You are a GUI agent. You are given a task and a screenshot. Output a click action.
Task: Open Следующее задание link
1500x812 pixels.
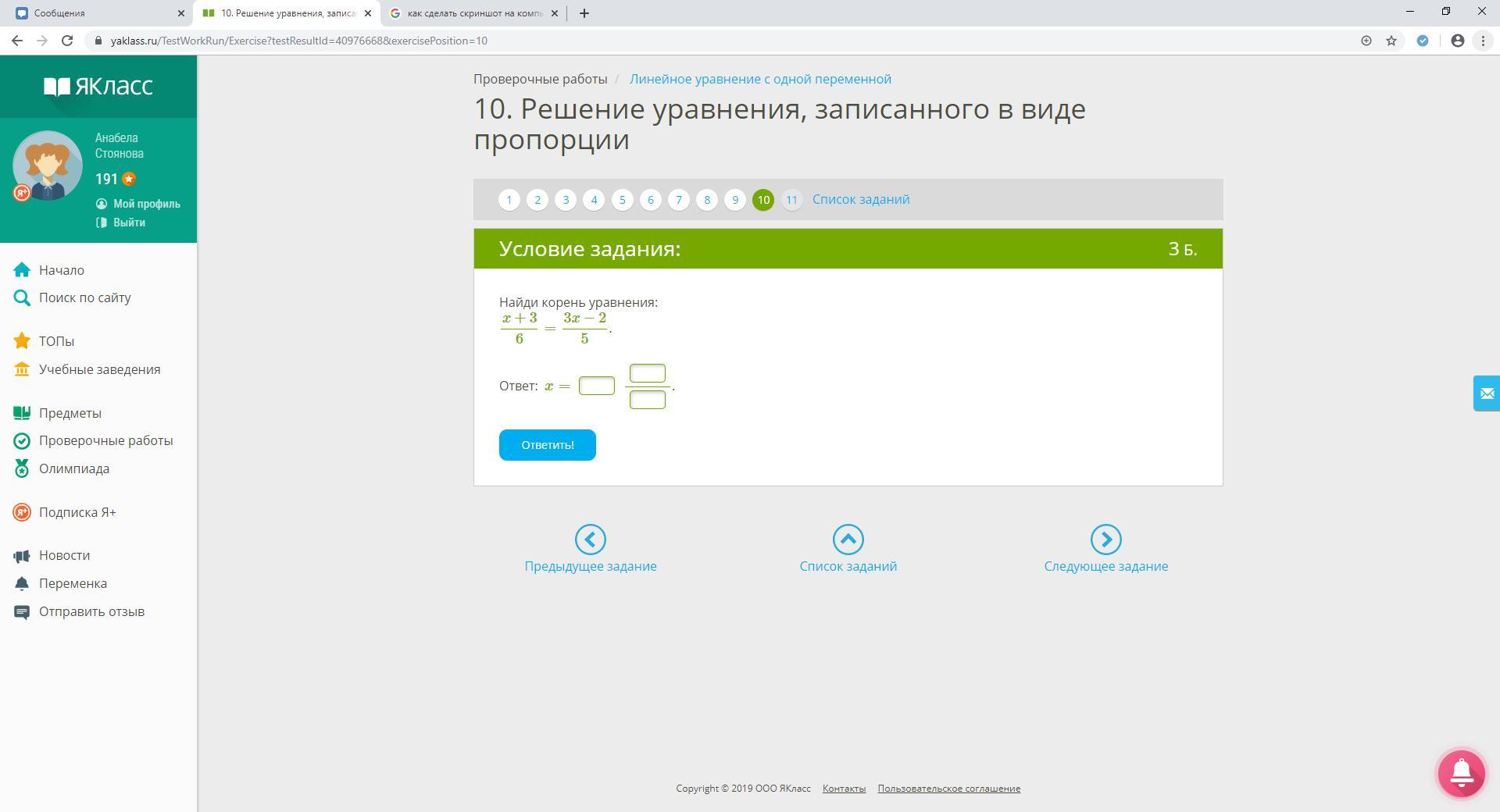tap(1106, 566)
